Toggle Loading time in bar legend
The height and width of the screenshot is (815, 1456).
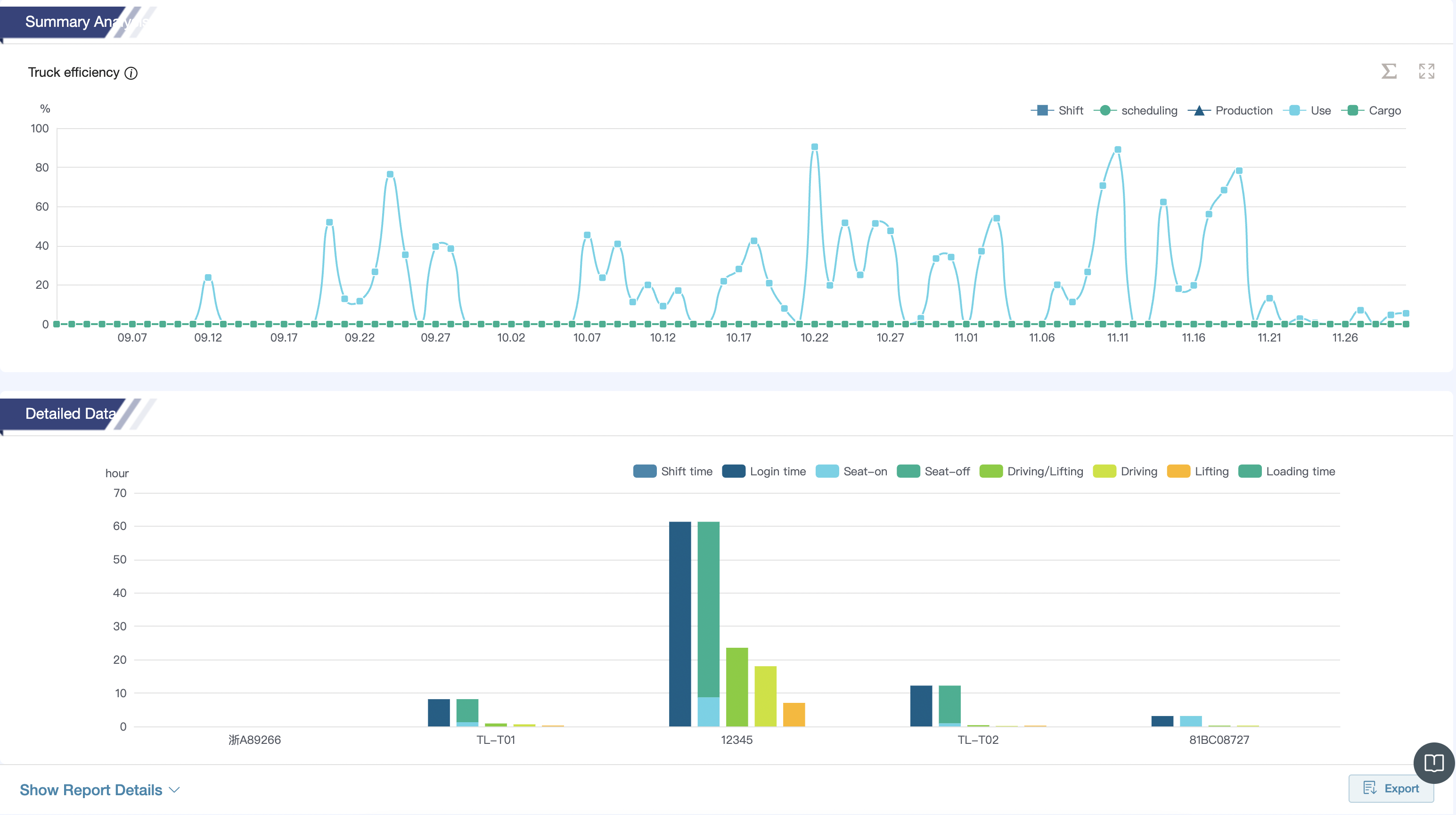(x=1287, y=472)
